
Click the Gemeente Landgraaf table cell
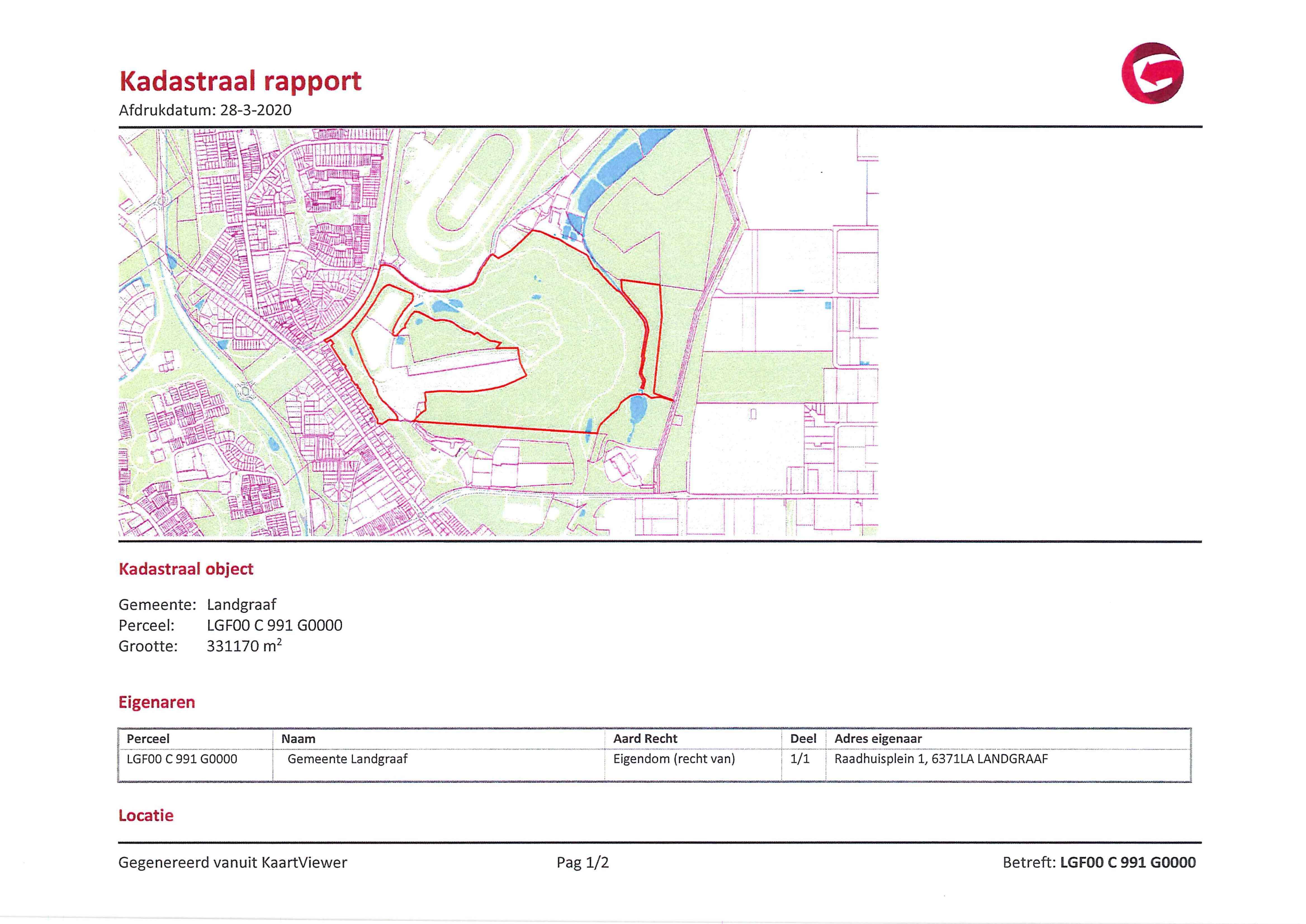[348, 758]
